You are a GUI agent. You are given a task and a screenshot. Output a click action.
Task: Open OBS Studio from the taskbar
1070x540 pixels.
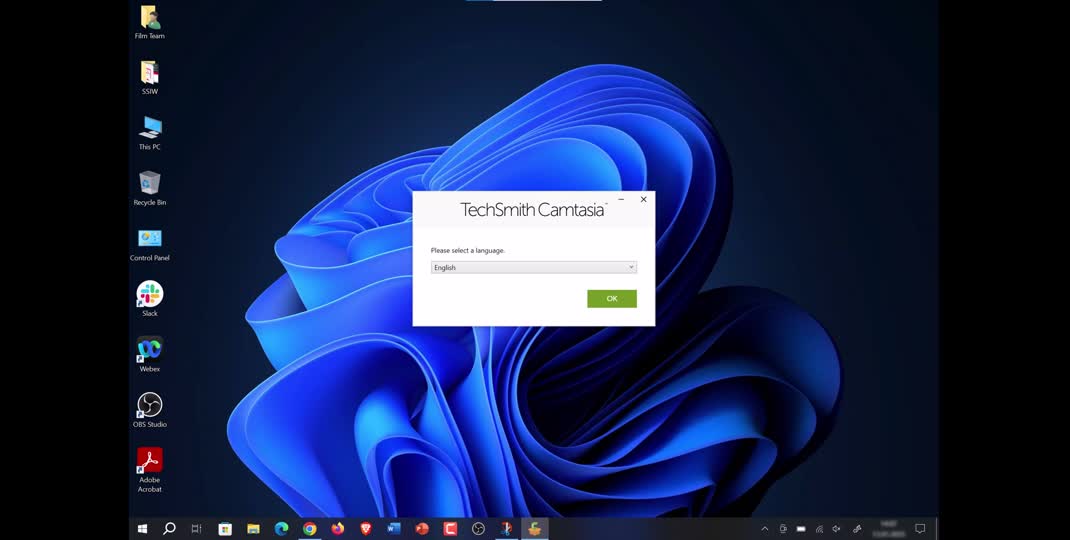tap(478, 528)
